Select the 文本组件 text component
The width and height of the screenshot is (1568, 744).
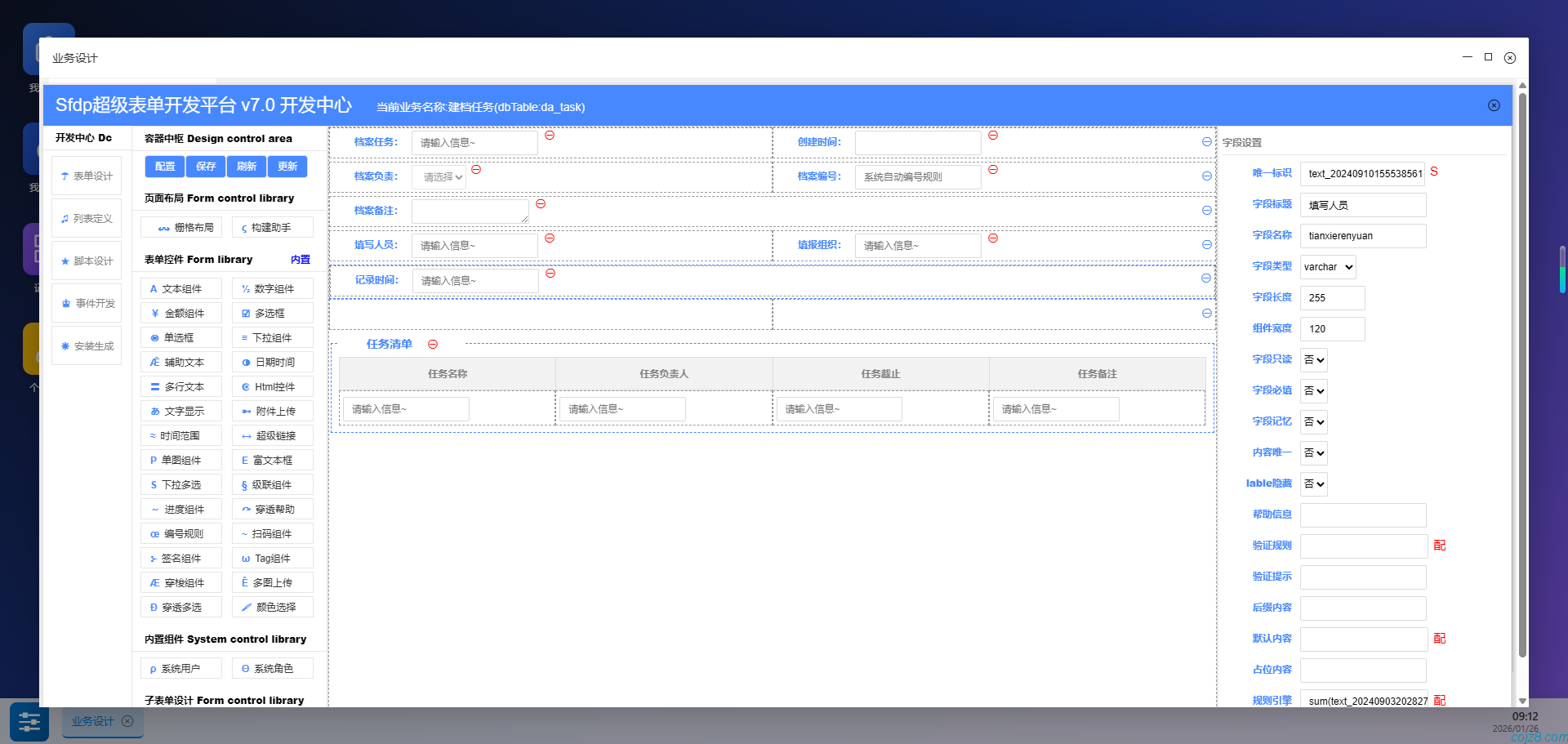tap(180, 288)
